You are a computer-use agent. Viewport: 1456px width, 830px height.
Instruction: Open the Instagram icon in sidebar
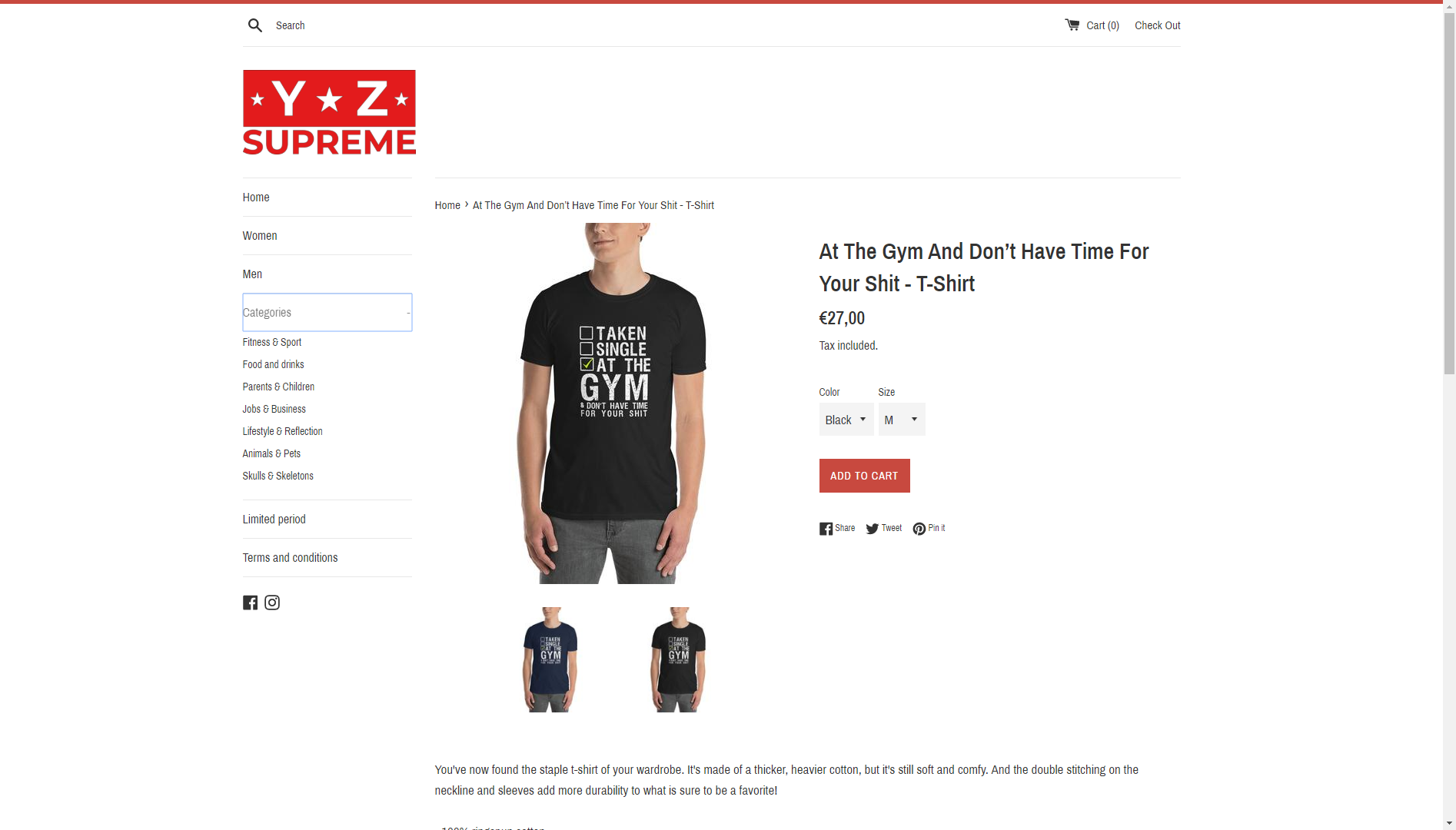click(272, 603)
